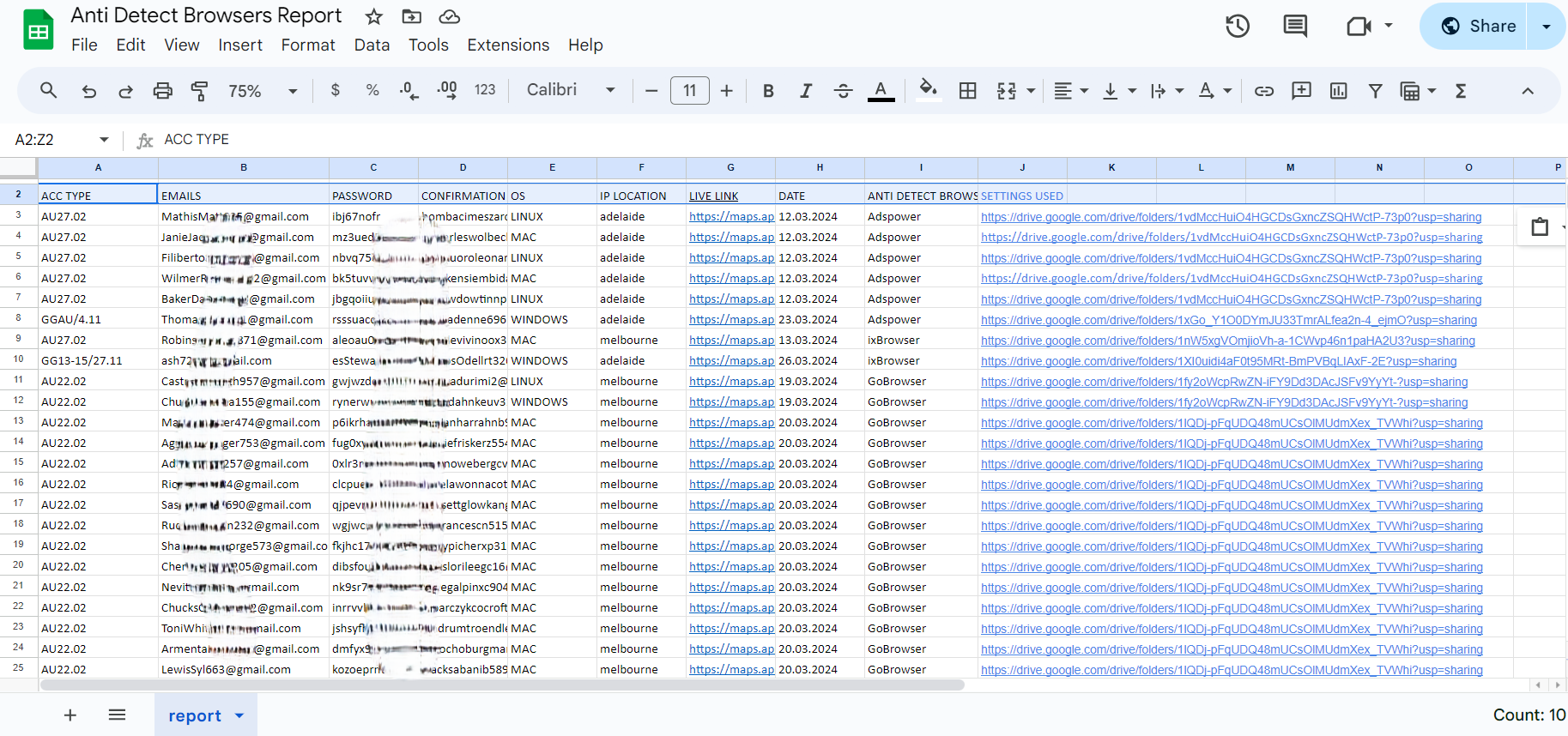Open the paste options clipboard icon
Screen dimensions: 1568x736
[x=1540, y=226]
